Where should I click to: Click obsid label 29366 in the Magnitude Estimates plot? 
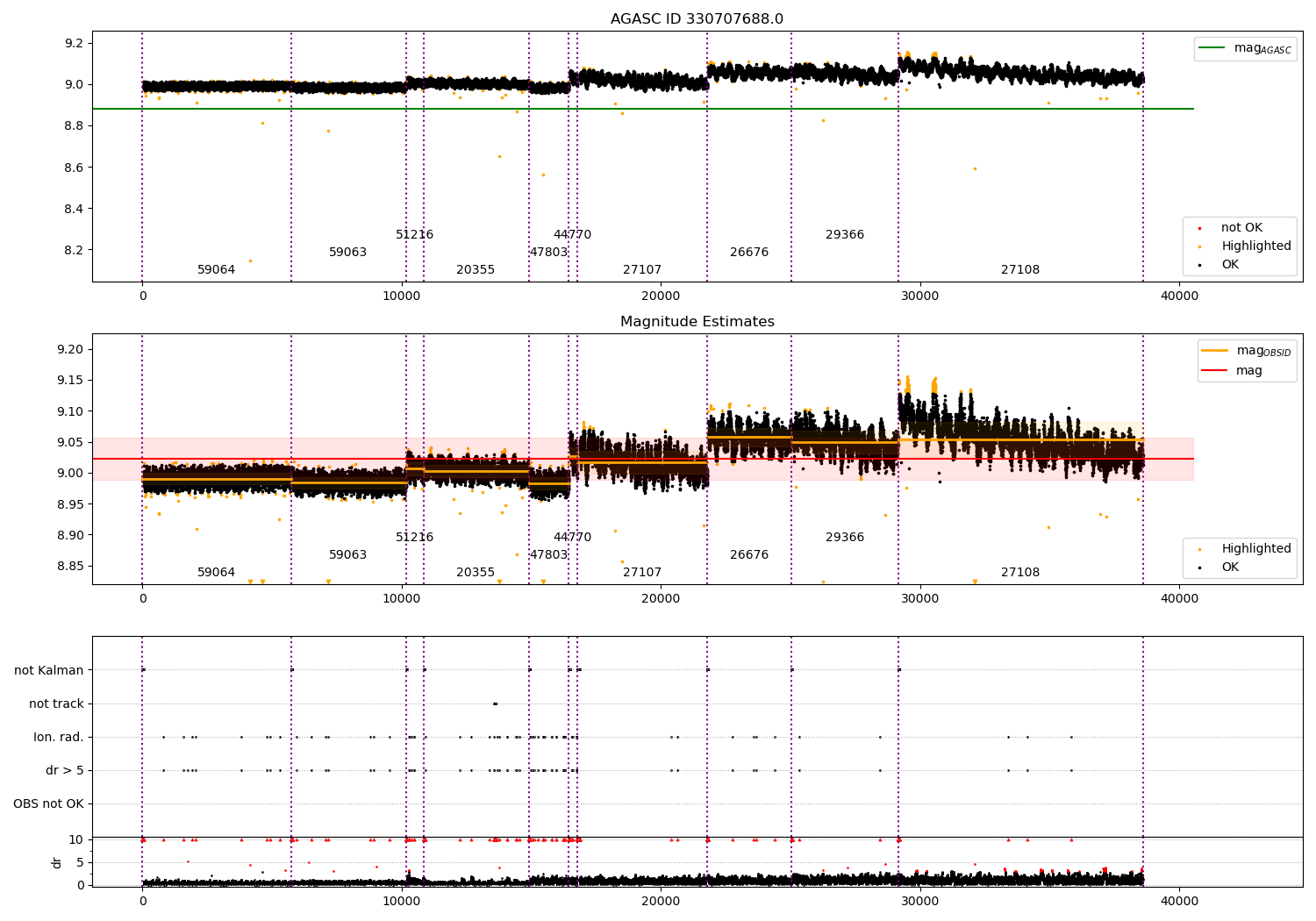(x=845, y=538)
